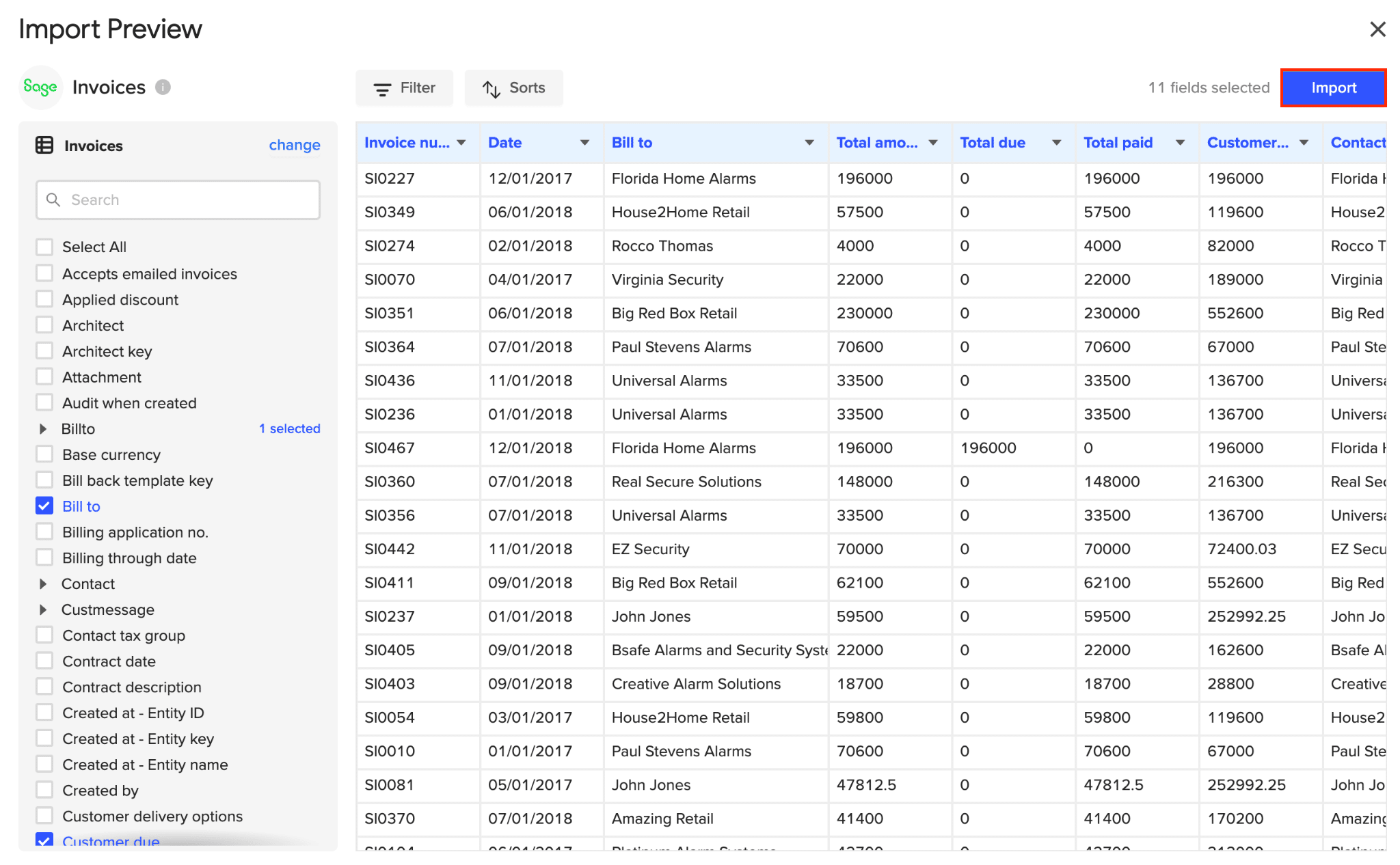Screen dimensions: 1400x865
Task: Click the Import button
Action: (x=1333, y=88)
